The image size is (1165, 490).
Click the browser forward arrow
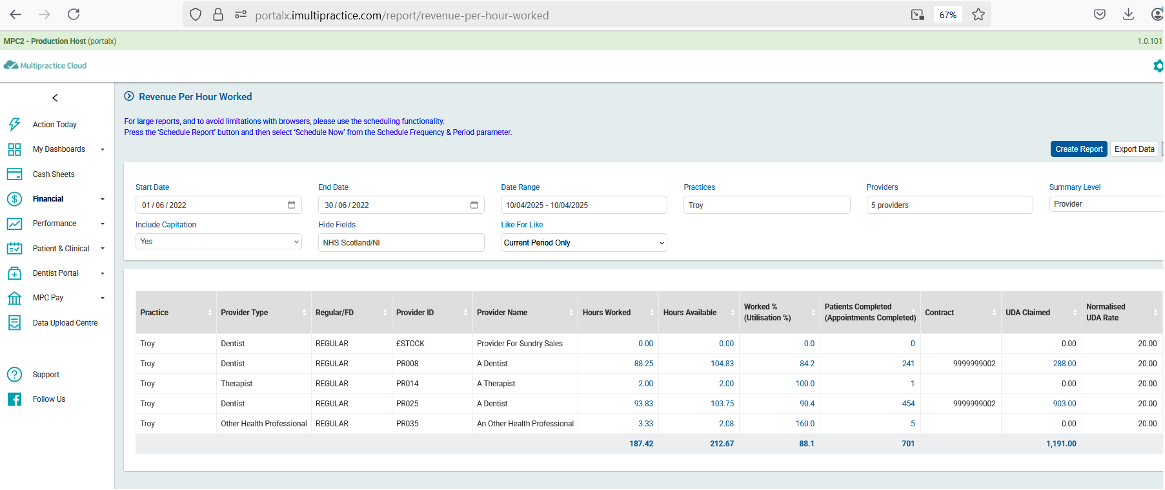click(45, 14)
